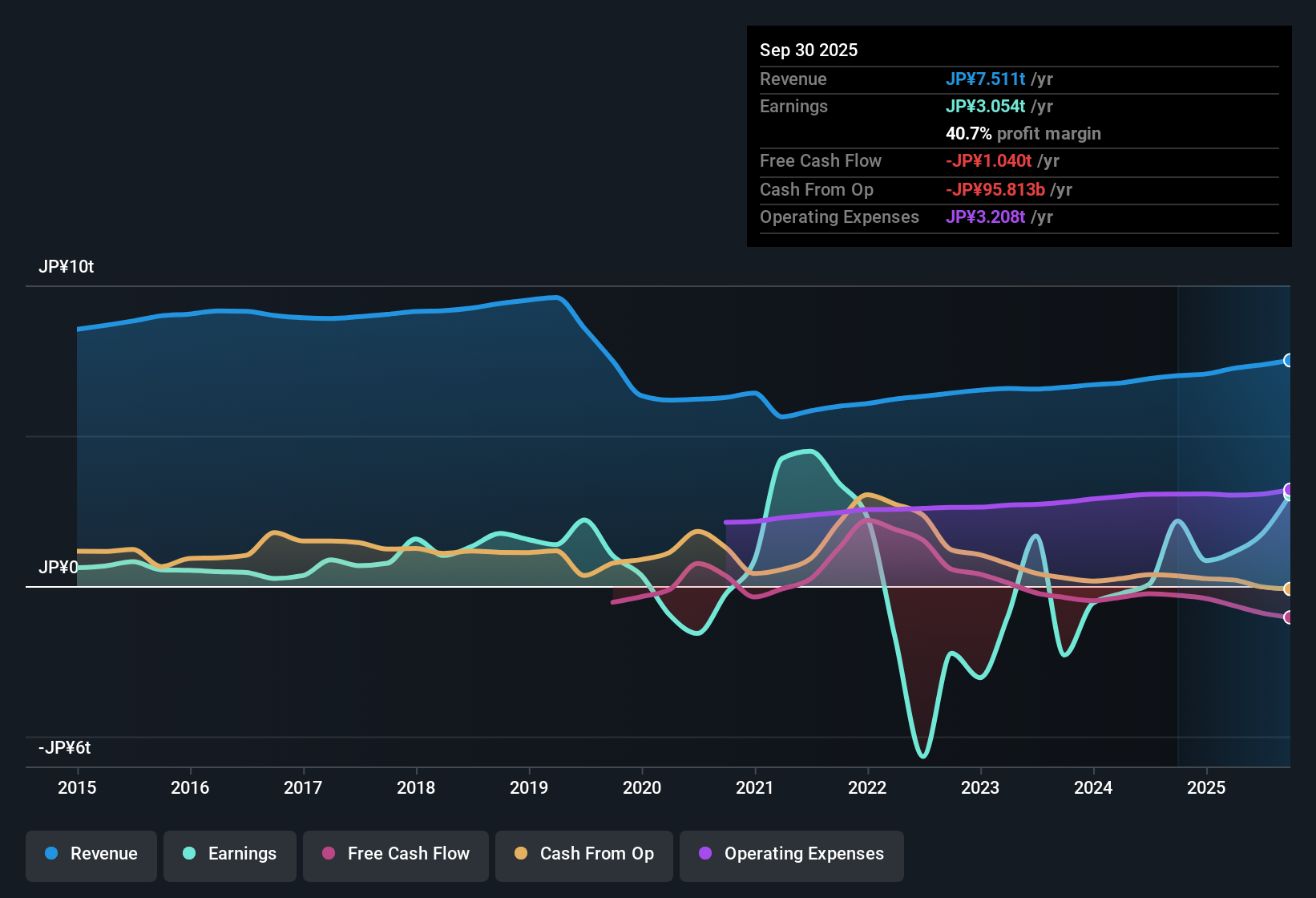Viewport: 1316px width, 898px height.
Task: Open the Sep 30 2025 tooltip header
Action: pyautogui.click(x=809, y=50)
